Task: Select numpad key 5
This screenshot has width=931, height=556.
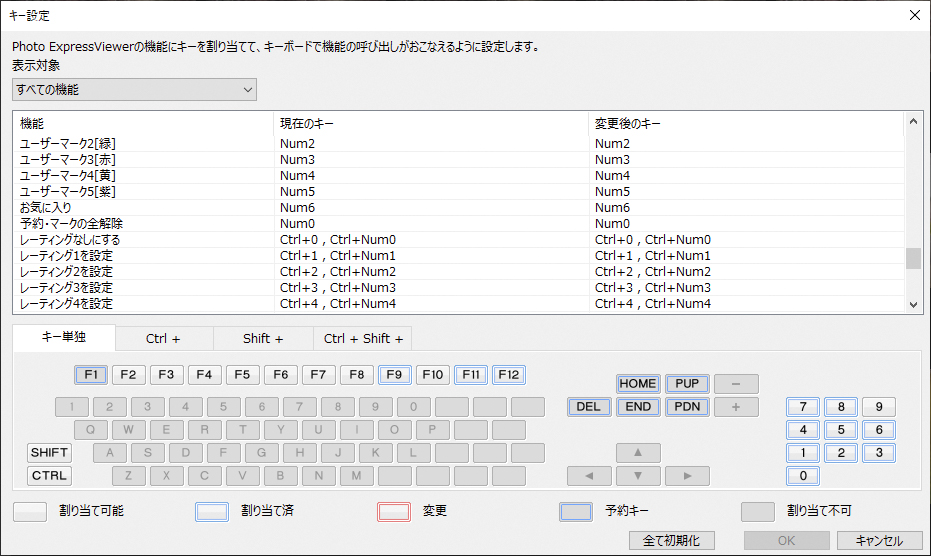Action: point(841,429)
